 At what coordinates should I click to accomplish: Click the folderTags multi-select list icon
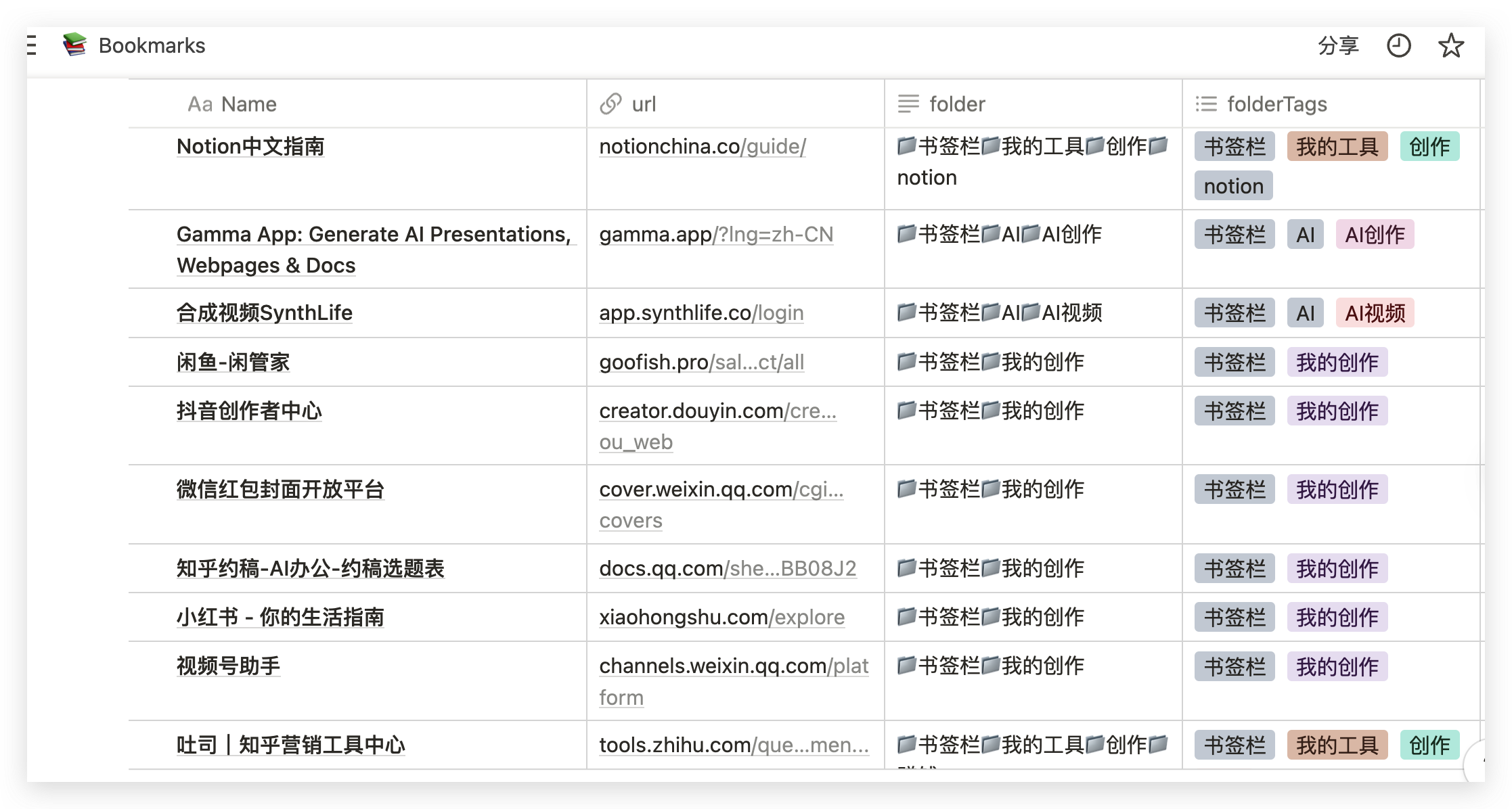(1206, 104)
